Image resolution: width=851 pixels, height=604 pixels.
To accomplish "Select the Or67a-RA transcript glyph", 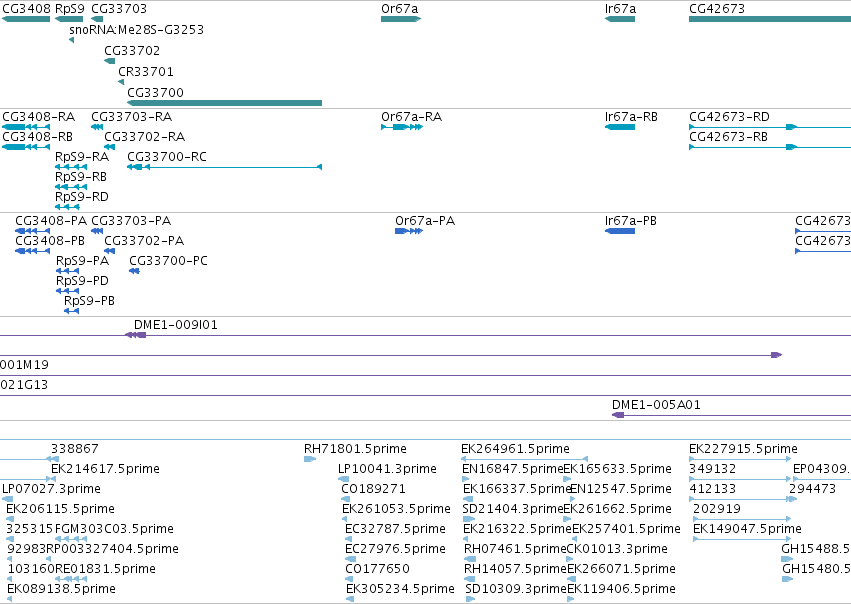I will pyautogui.click(x=402, y=127).
